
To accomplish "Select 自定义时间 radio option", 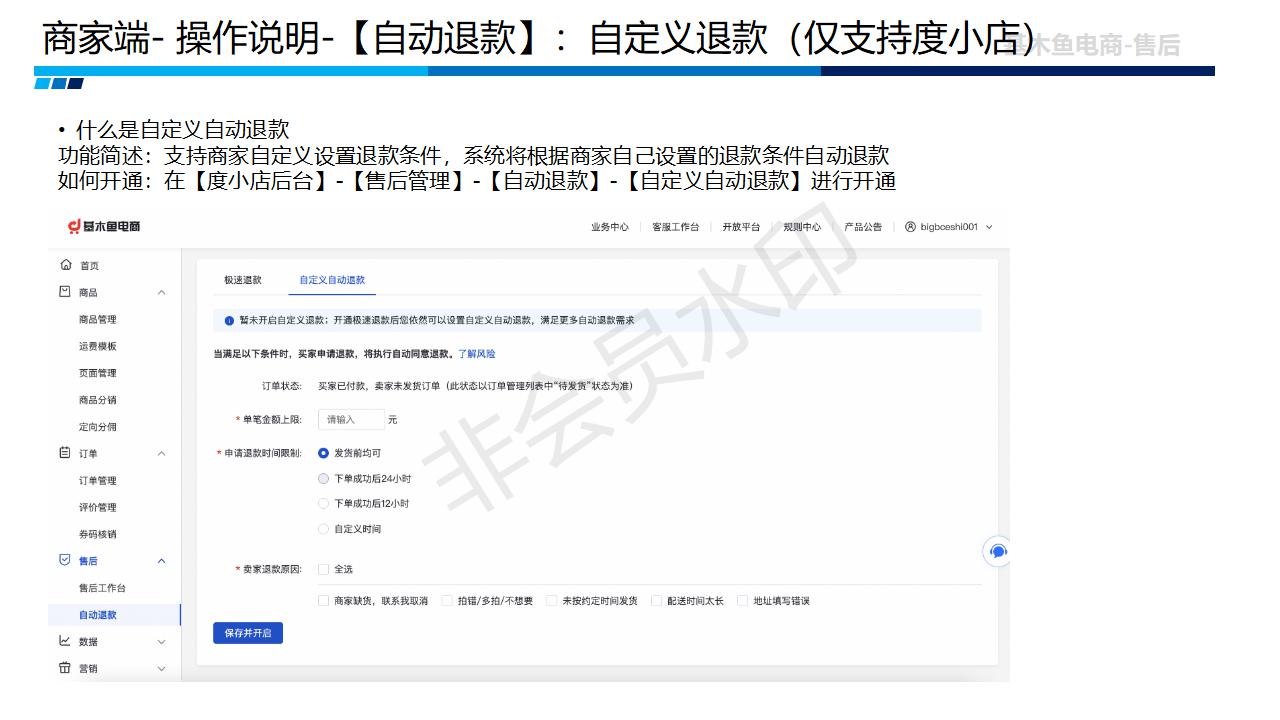I will coord(323,528).
